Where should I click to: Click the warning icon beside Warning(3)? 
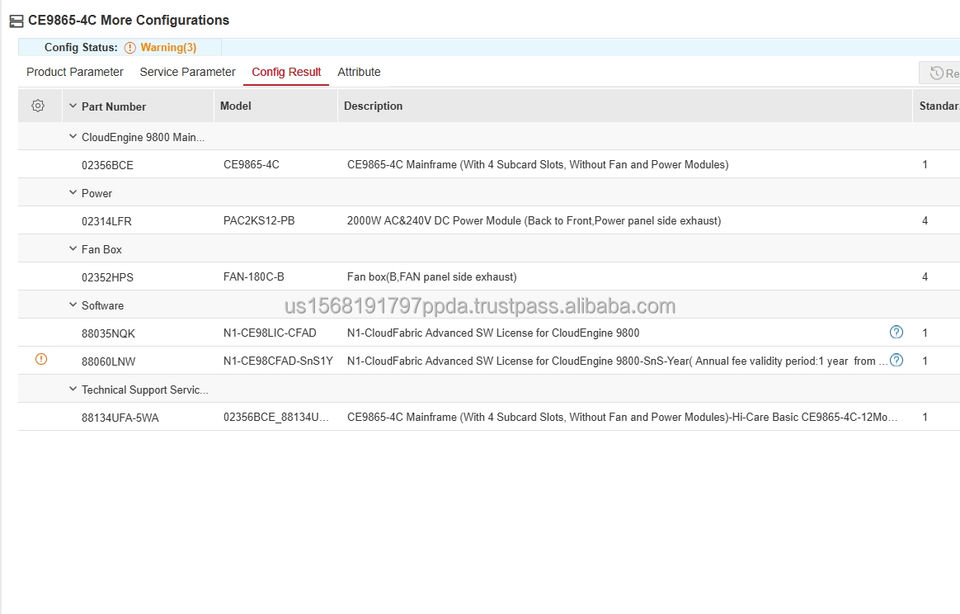click(130, 48)
